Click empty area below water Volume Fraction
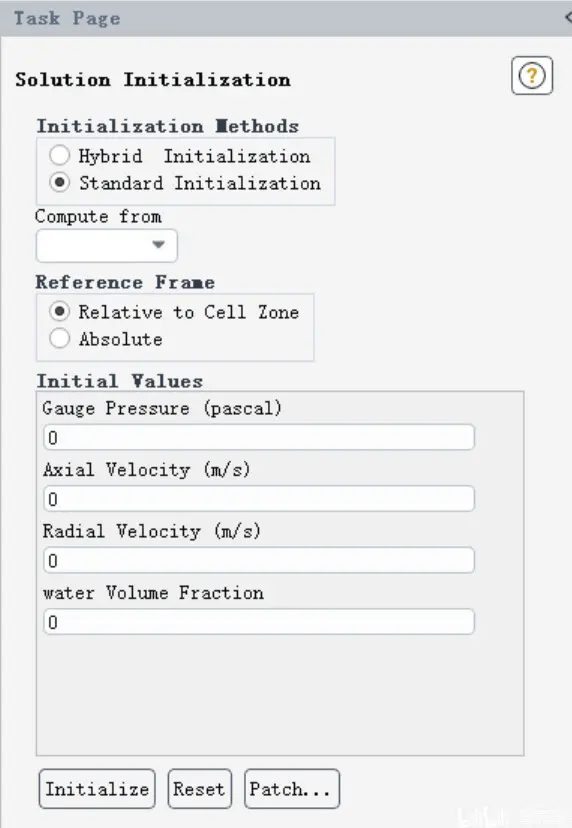This screenshot has width=572, height=828. click(x=280, y=694)
